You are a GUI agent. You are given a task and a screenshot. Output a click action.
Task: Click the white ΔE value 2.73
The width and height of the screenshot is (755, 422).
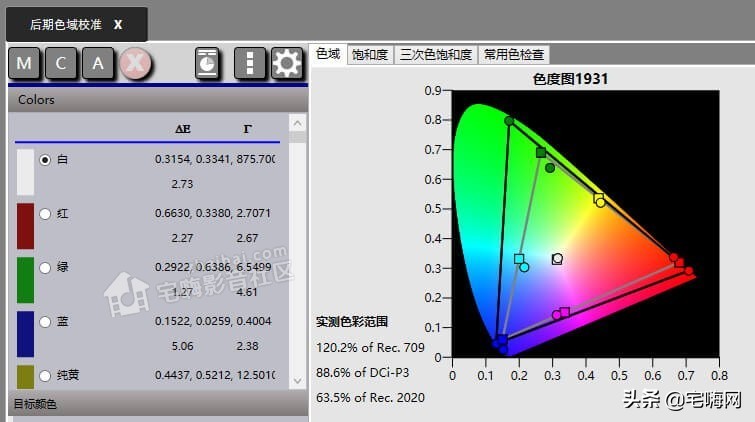(182, 184)
